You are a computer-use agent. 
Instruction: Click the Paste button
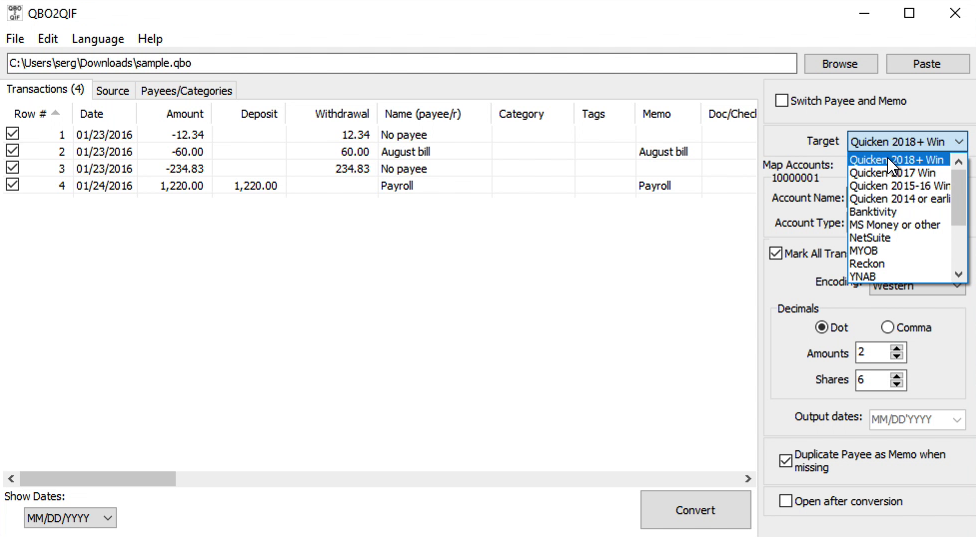927,64
